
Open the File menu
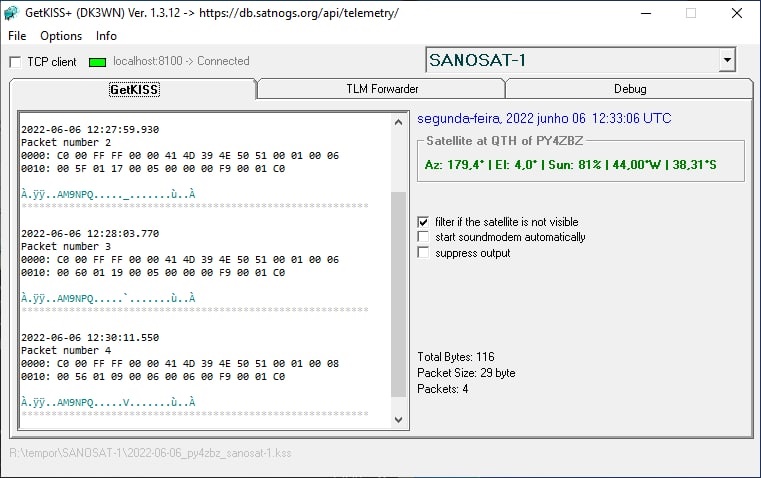pyautogui.click(x=17, y=36)
